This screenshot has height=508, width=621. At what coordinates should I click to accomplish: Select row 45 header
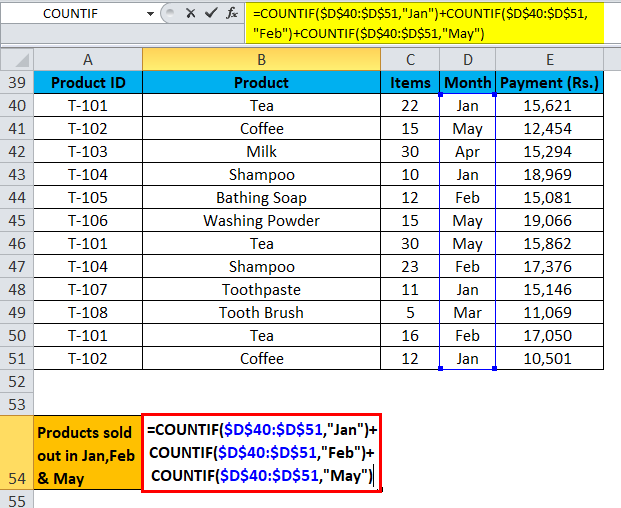pos(17,221)
